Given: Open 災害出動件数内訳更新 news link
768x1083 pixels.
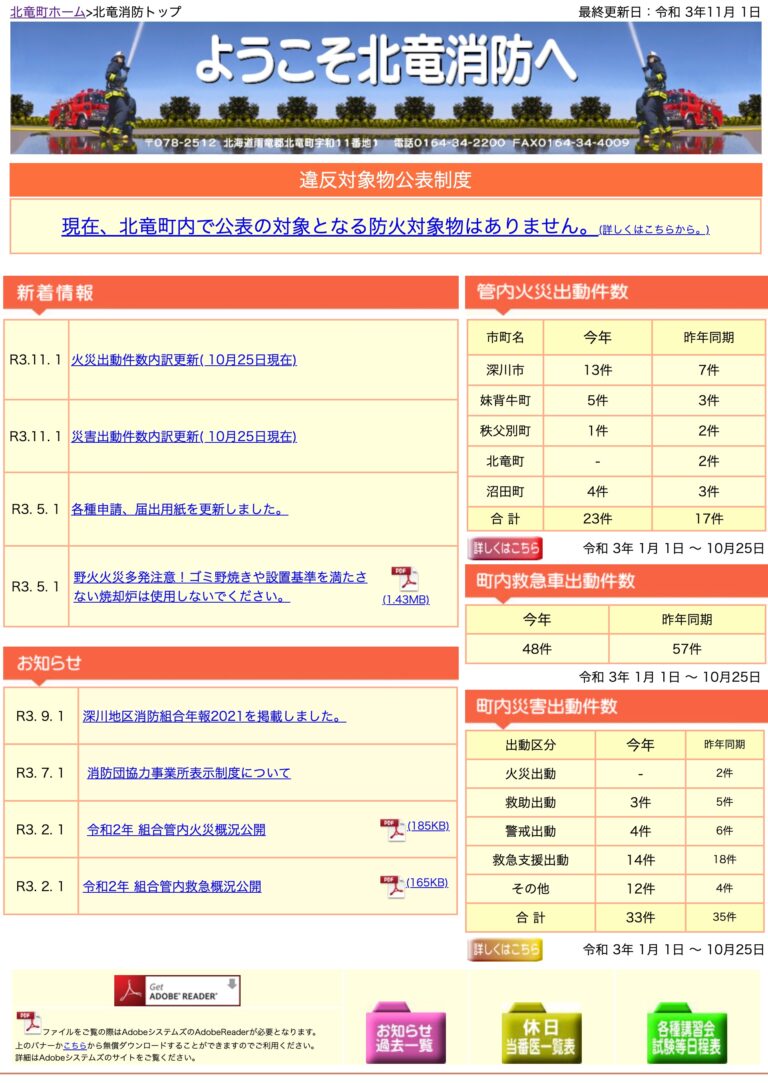Looking at the screenshot, I should (184, 436).
